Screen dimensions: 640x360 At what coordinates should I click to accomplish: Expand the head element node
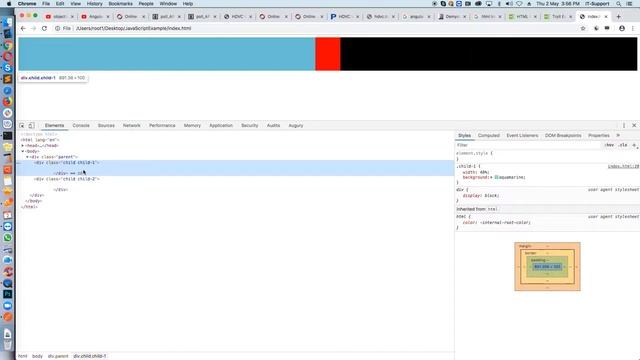pyautogui.click(x=23, y=146)
